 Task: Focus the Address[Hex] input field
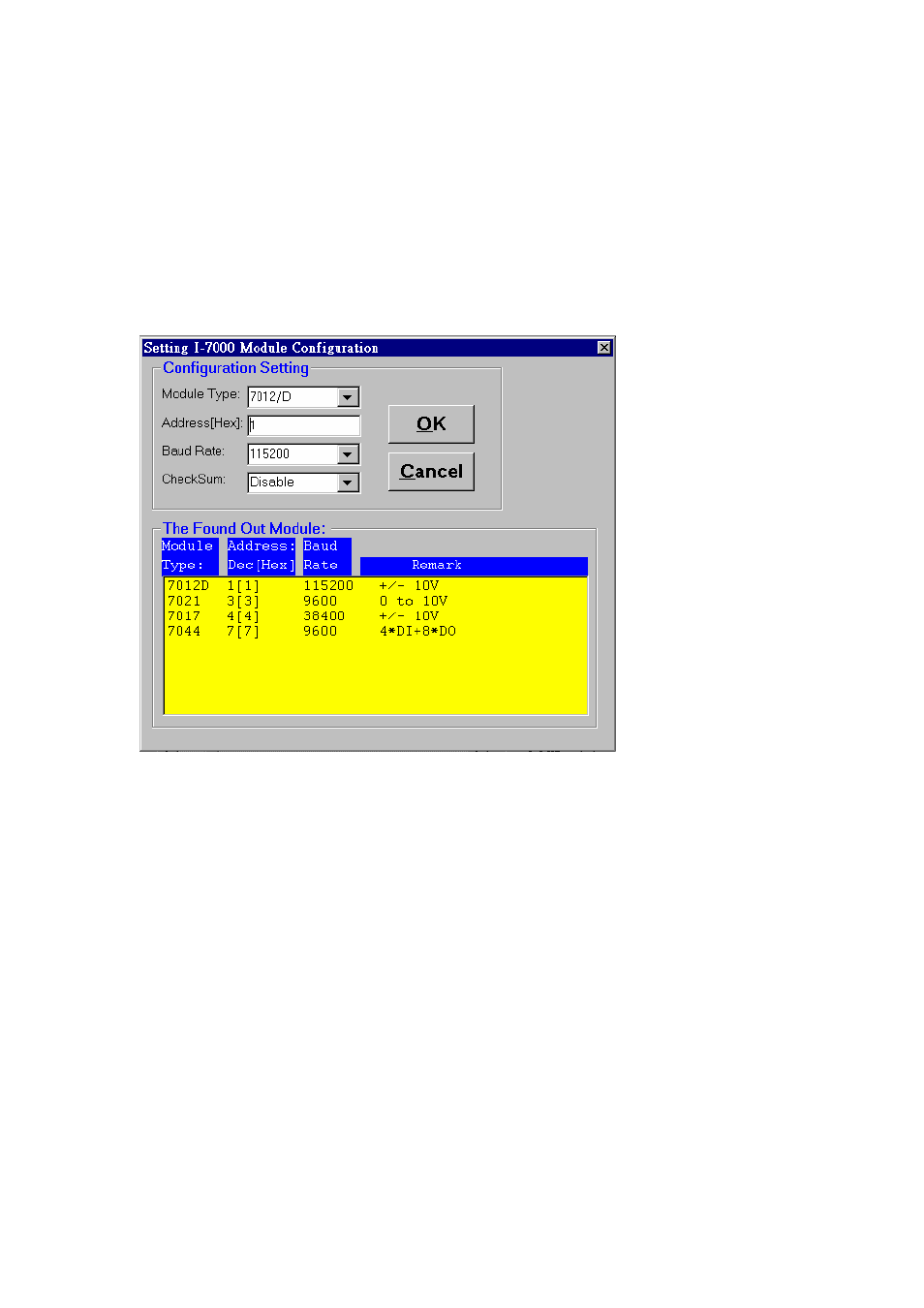[x=304, y=425]
